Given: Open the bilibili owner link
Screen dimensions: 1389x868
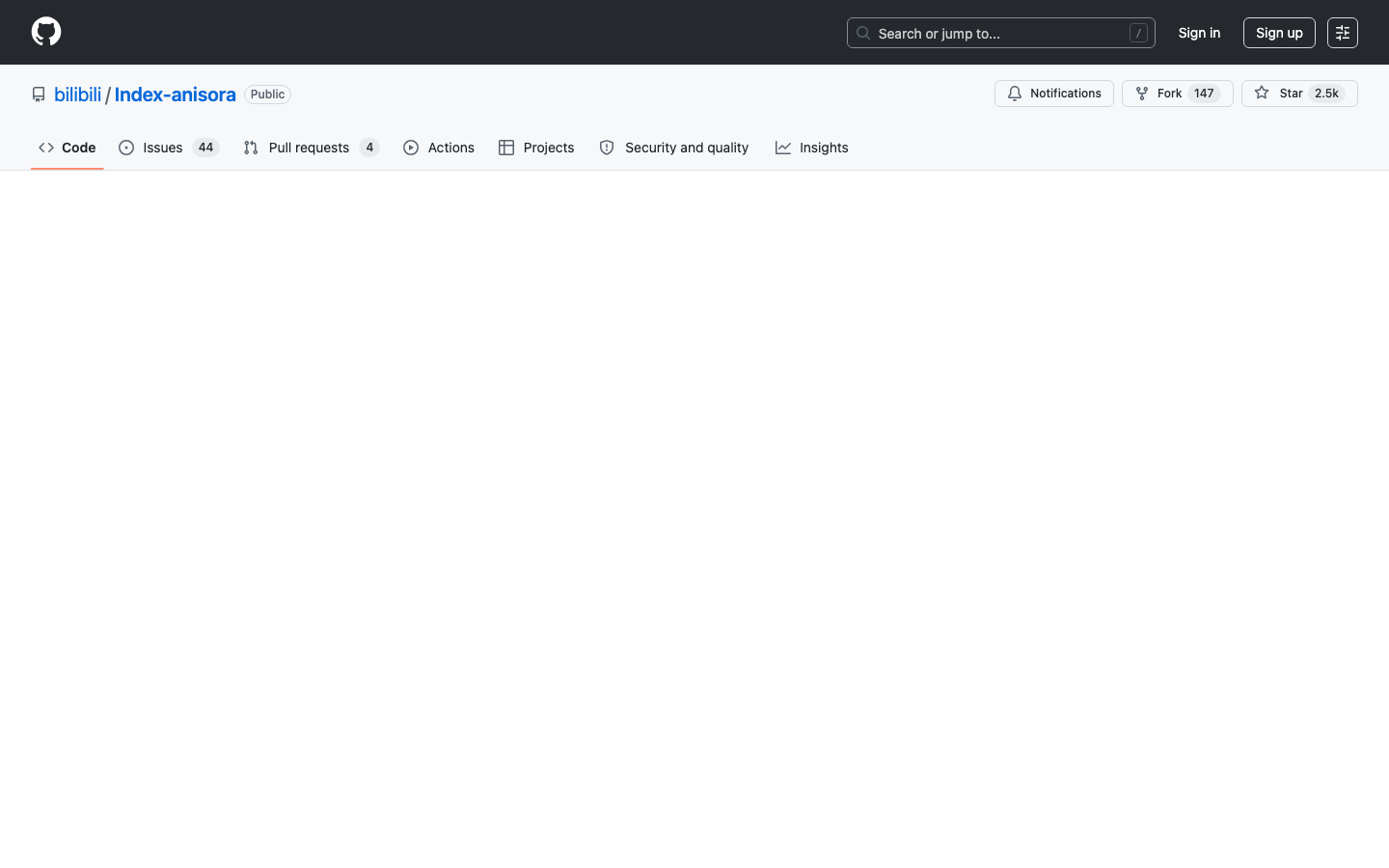Looking at the screenshot, I should (77, 95).
